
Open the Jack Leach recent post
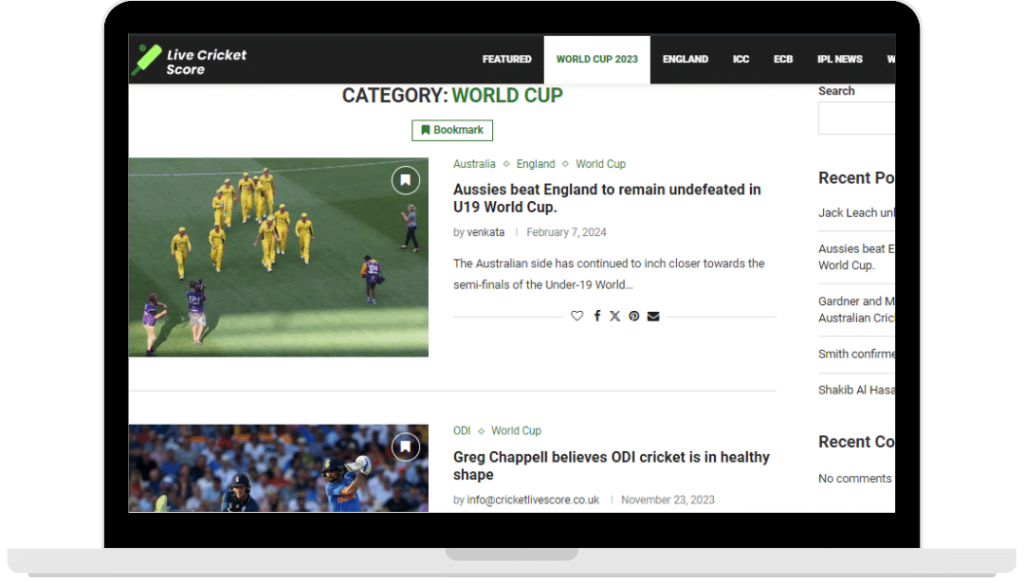coord(855,213)
